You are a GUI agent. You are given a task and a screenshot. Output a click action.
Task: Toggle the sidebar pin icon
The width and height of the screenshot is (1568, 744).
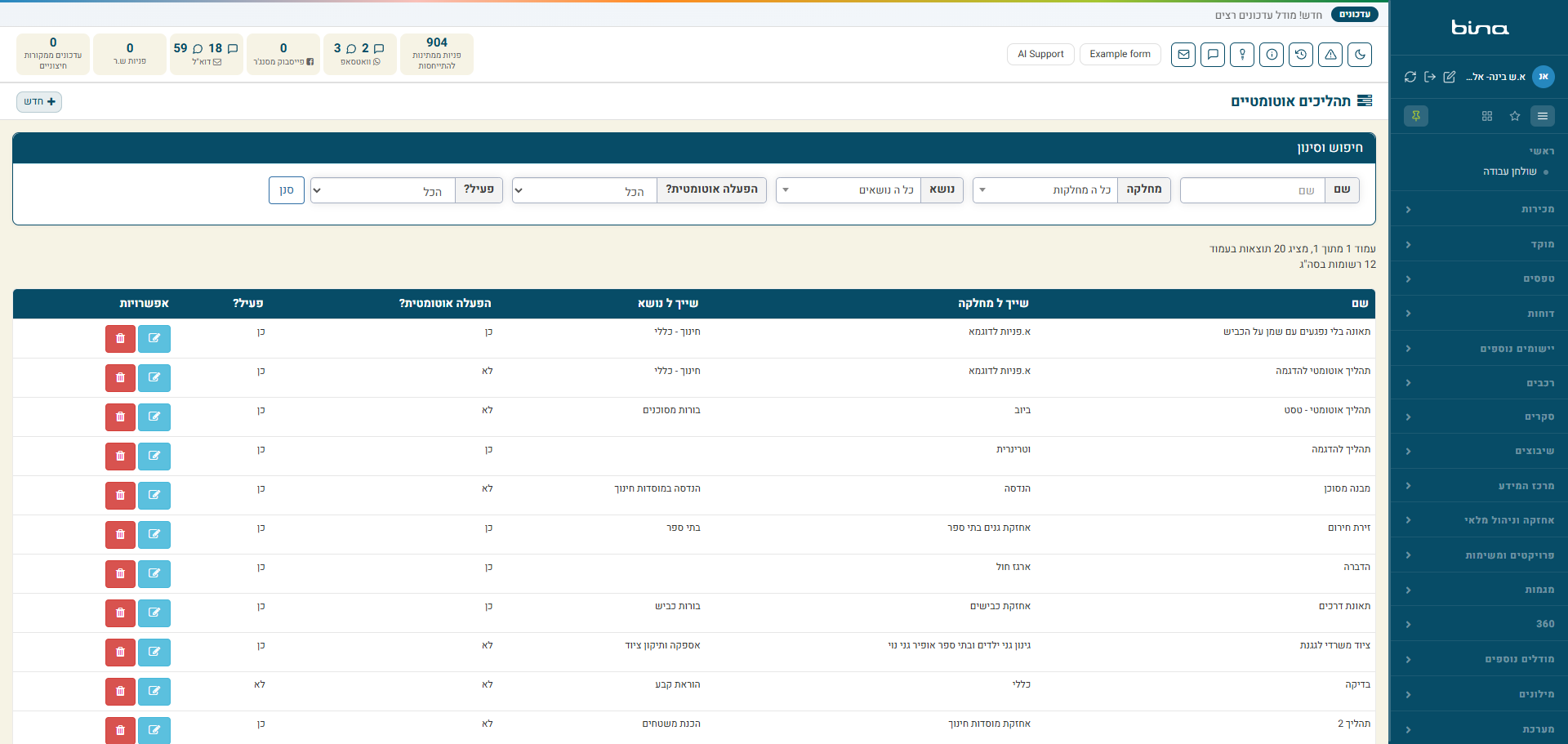[x=1416, y=116]
